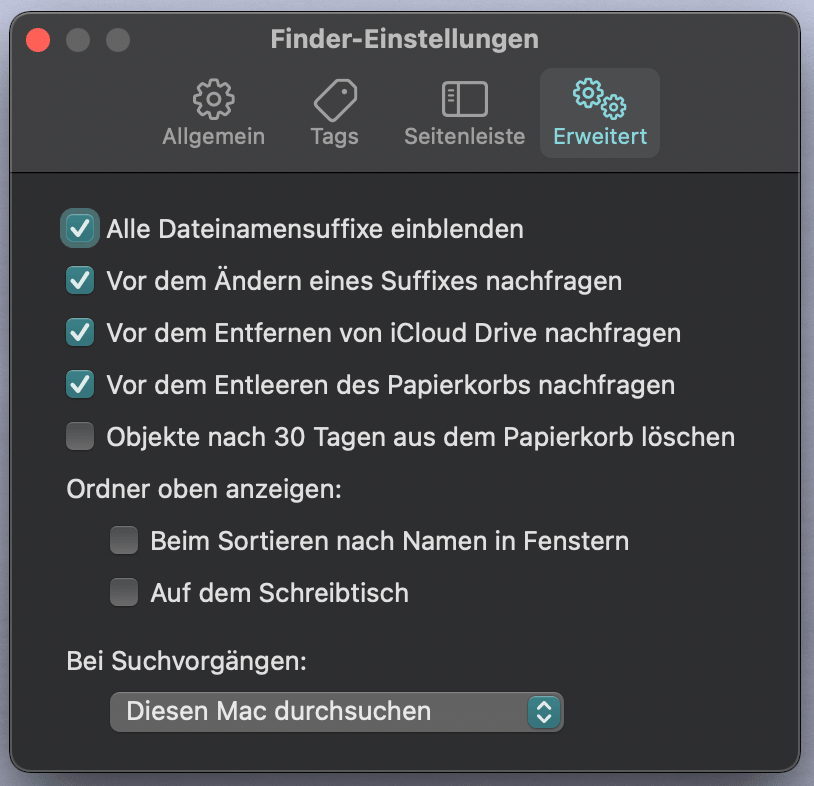Select the Erweitert double-gear icon
814x786 pixels.
600,99
